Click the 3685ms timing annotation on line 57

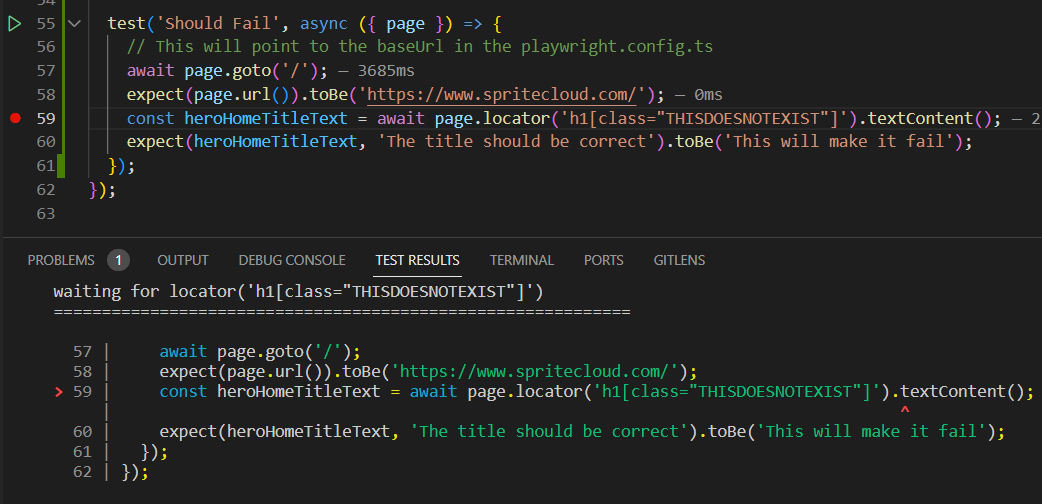(x=386, y=71)
